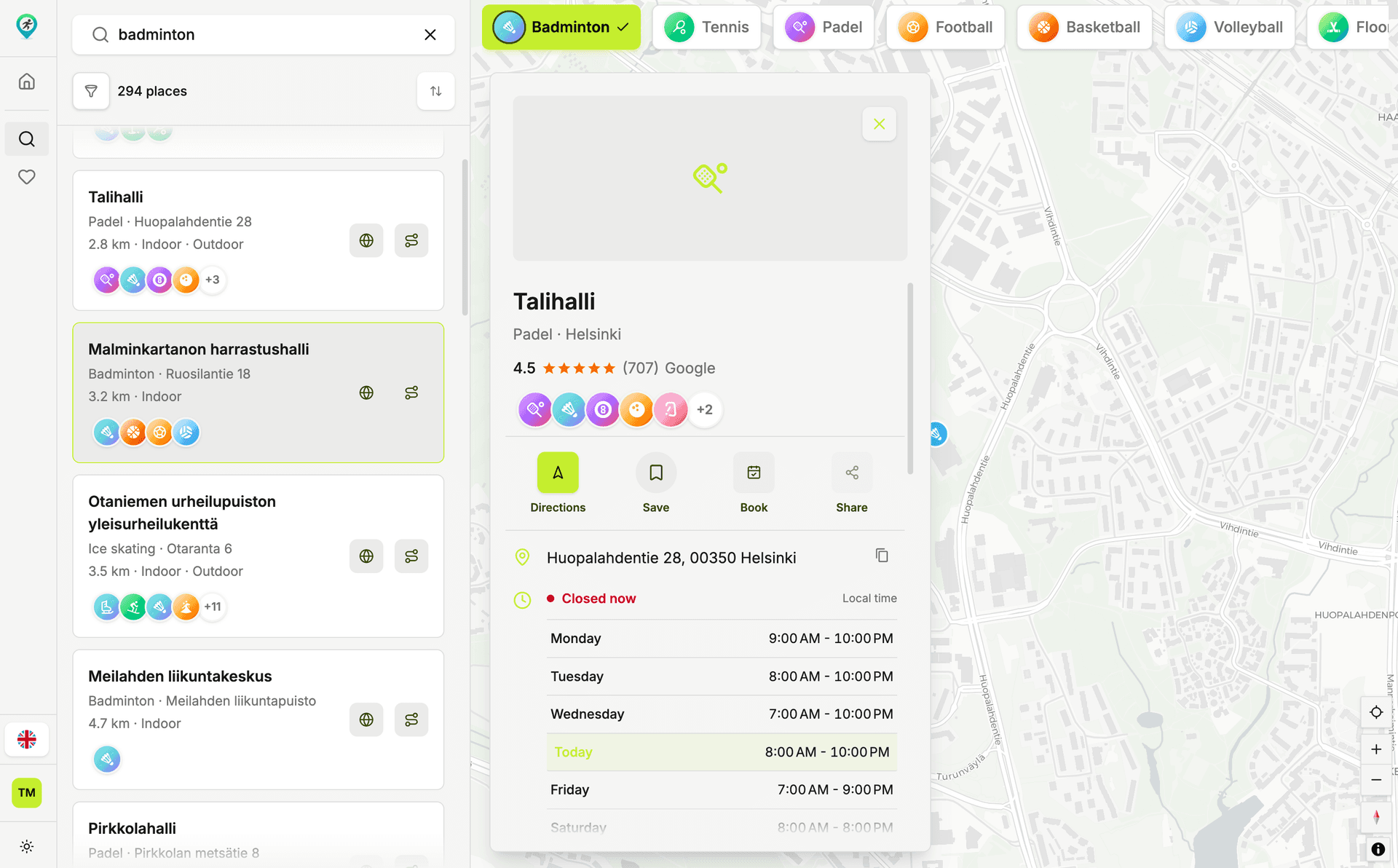
Task: Click badminton icon on Meilahden card
Action: pos(107,759)
